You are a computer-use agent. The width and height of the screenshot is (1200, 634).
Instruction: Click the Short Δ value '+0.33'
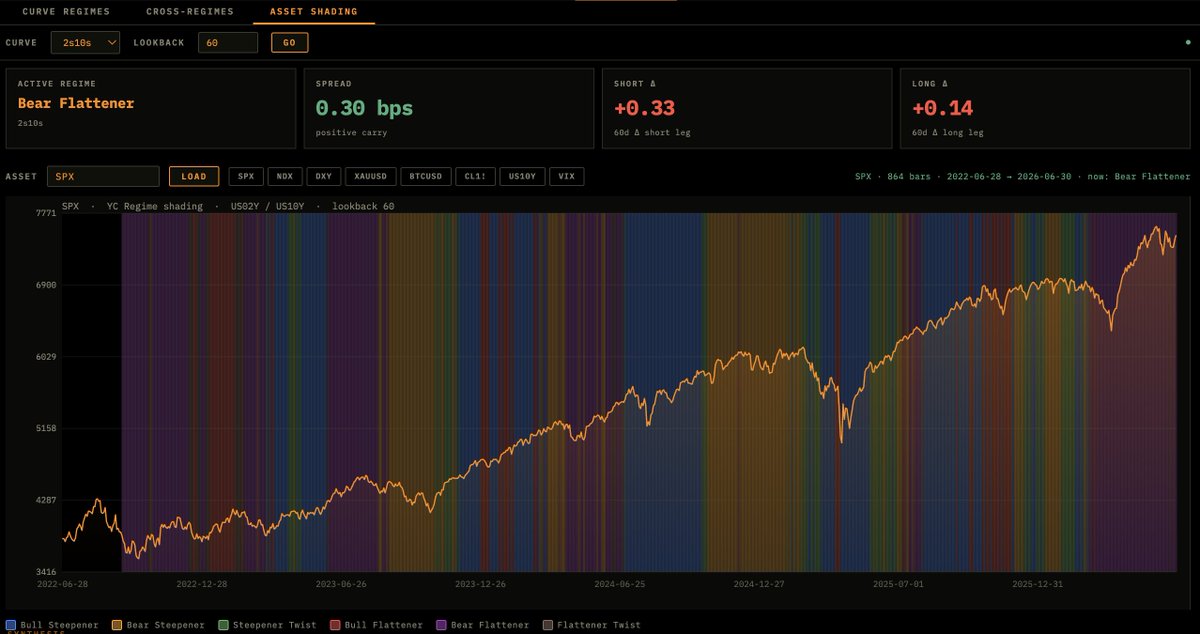click(645, 107)
